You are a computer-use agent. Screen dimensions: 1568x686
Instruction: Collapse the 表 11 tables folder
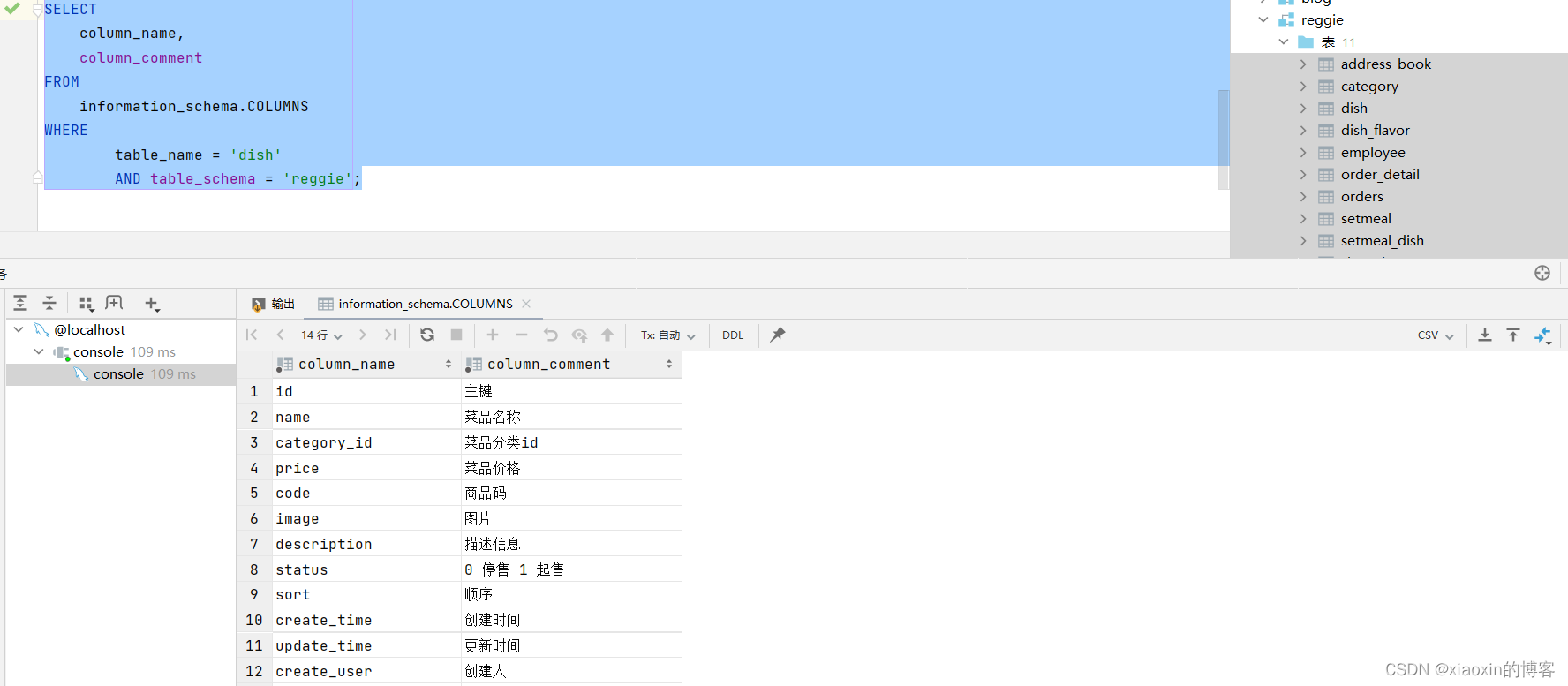coord(1284,41)
